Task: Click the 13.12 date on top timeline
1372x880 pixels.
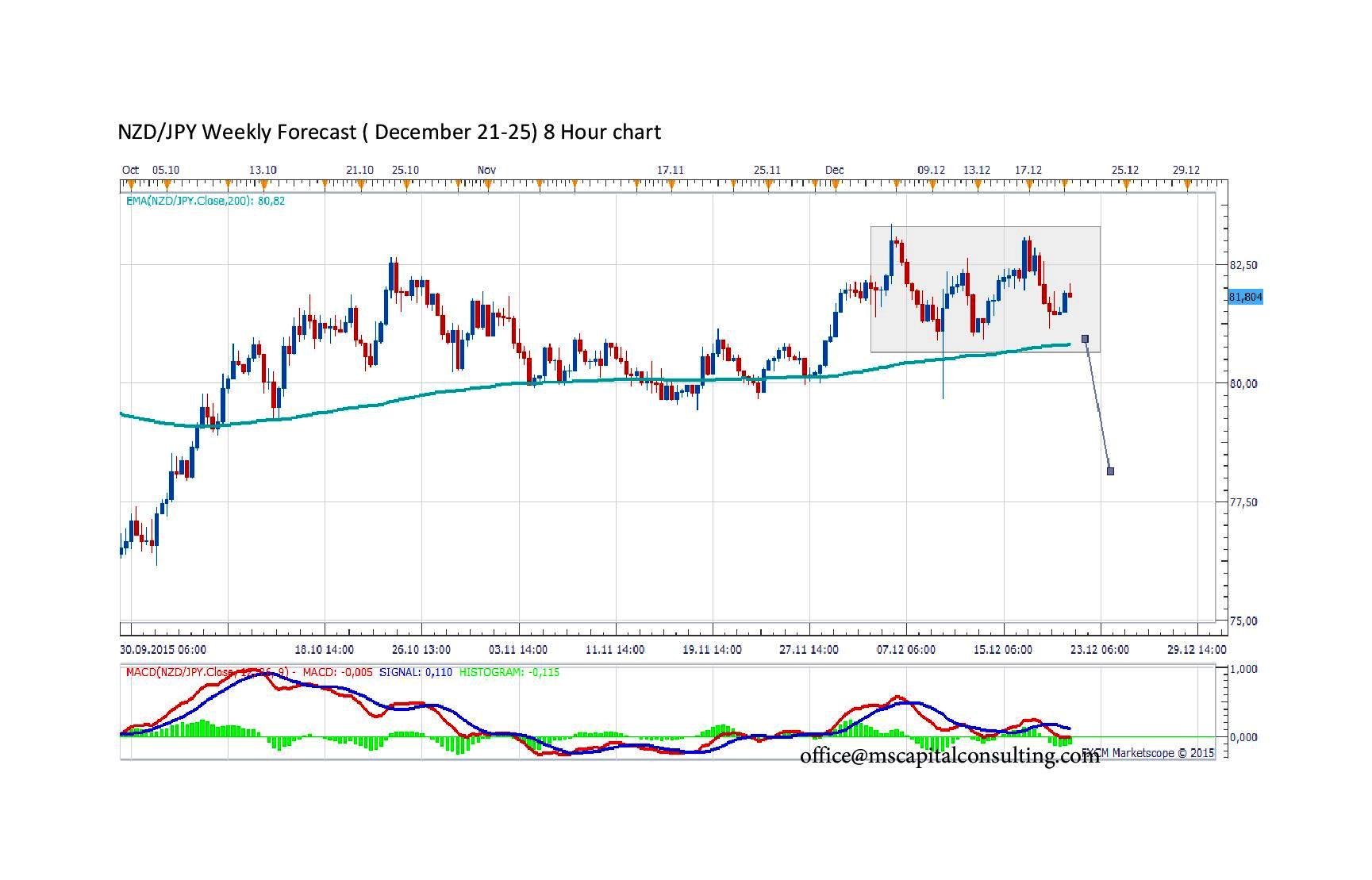Action: coord(977,170)
